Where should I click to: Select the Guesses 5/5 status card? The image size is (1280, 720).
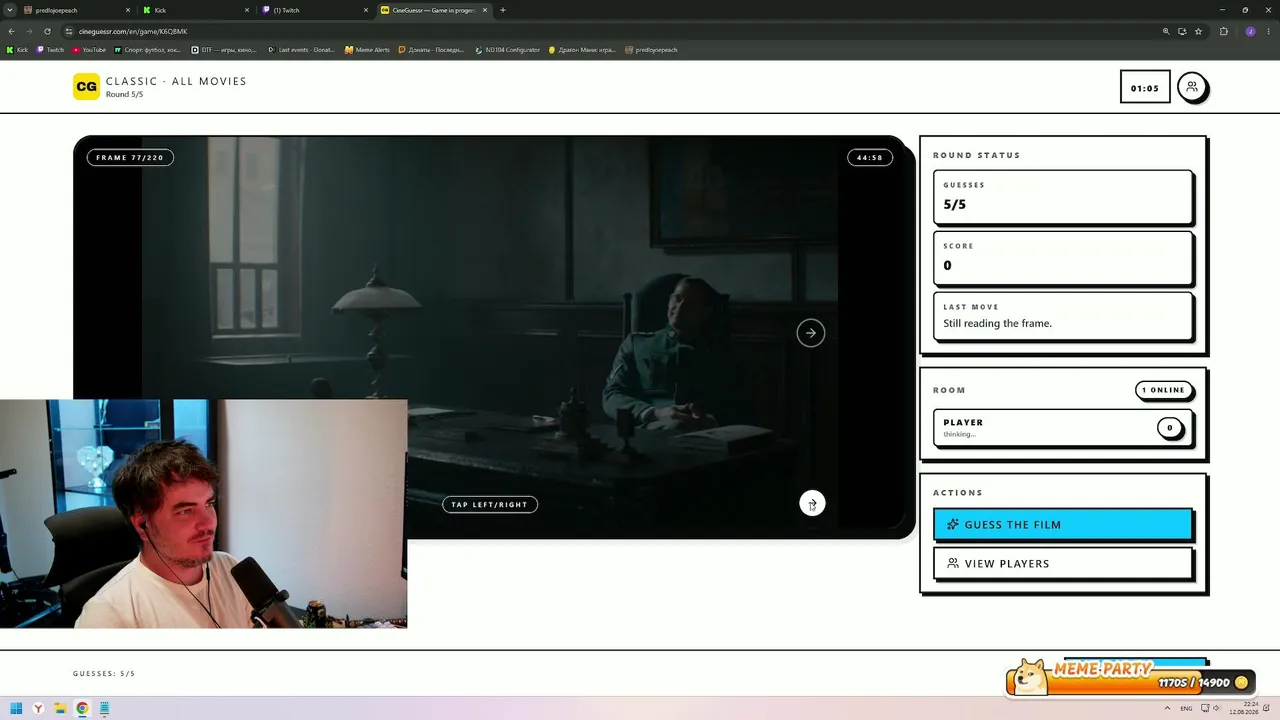pyautogui.click(x=1063, y=197)
